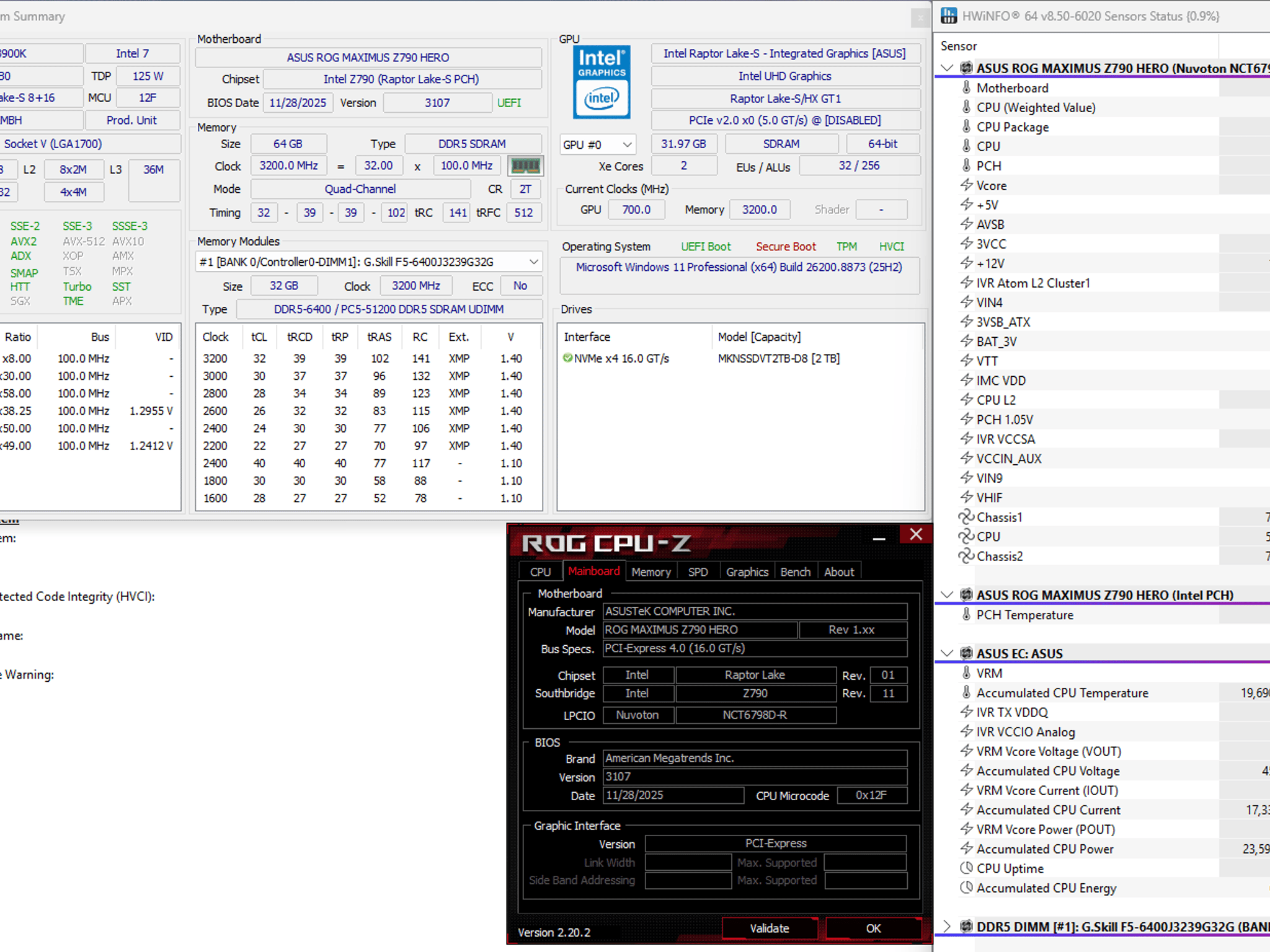Click the BIOS Date field in System Summary
This screenshot has width=1270, height=952.
(x=298, y=103)
